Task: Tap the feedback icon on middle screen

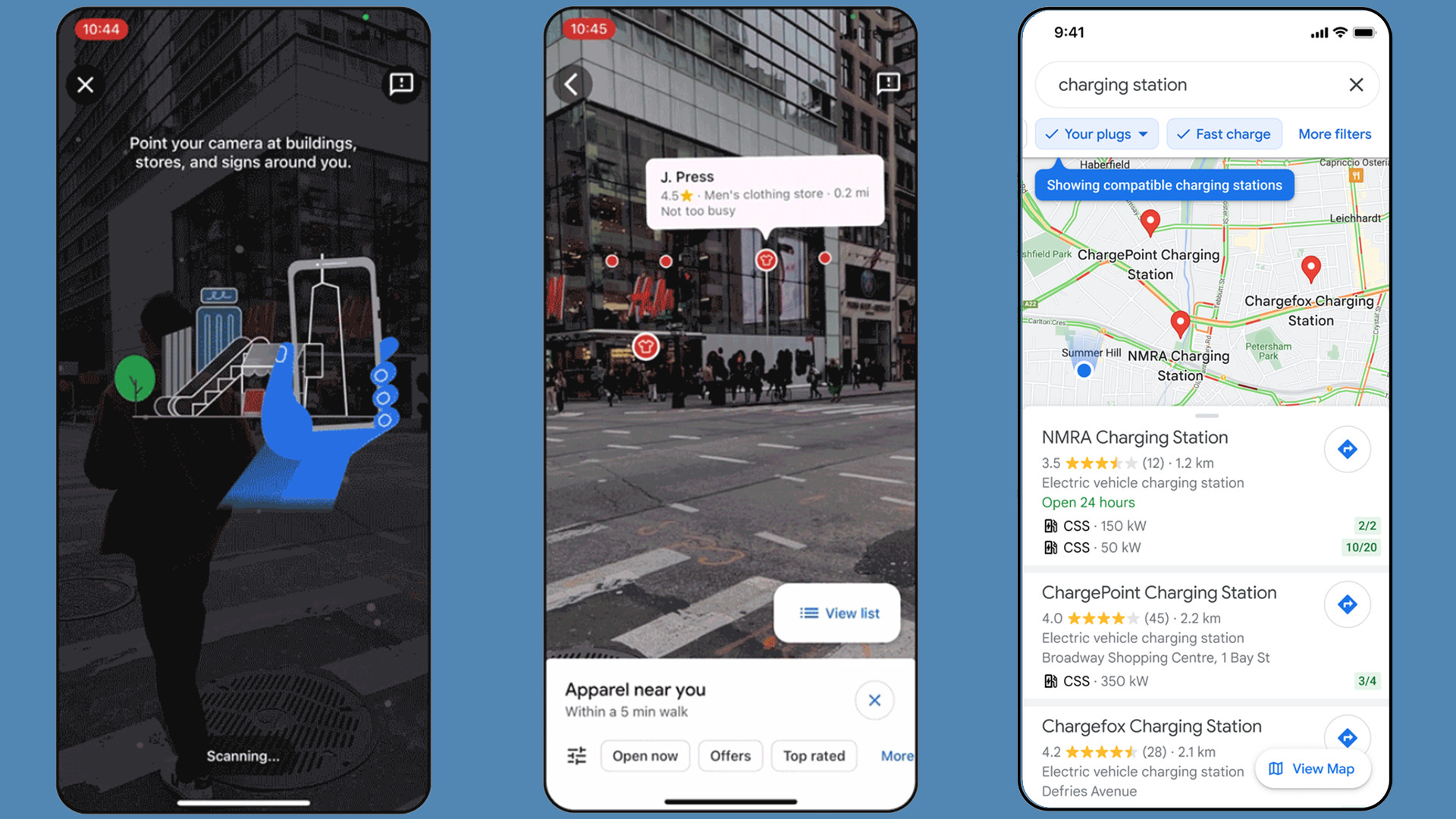Action: (885, 84)
